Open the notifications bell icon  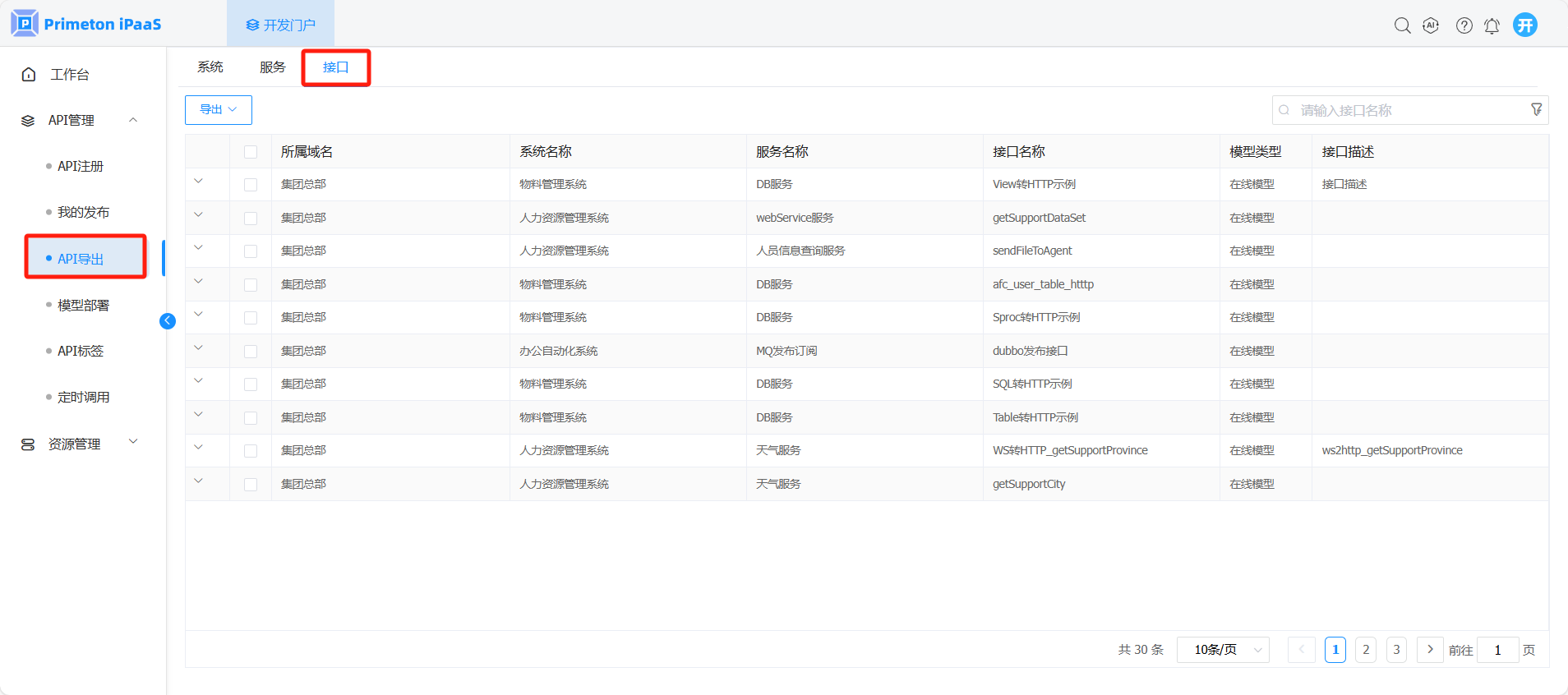tap(1492, 25)
